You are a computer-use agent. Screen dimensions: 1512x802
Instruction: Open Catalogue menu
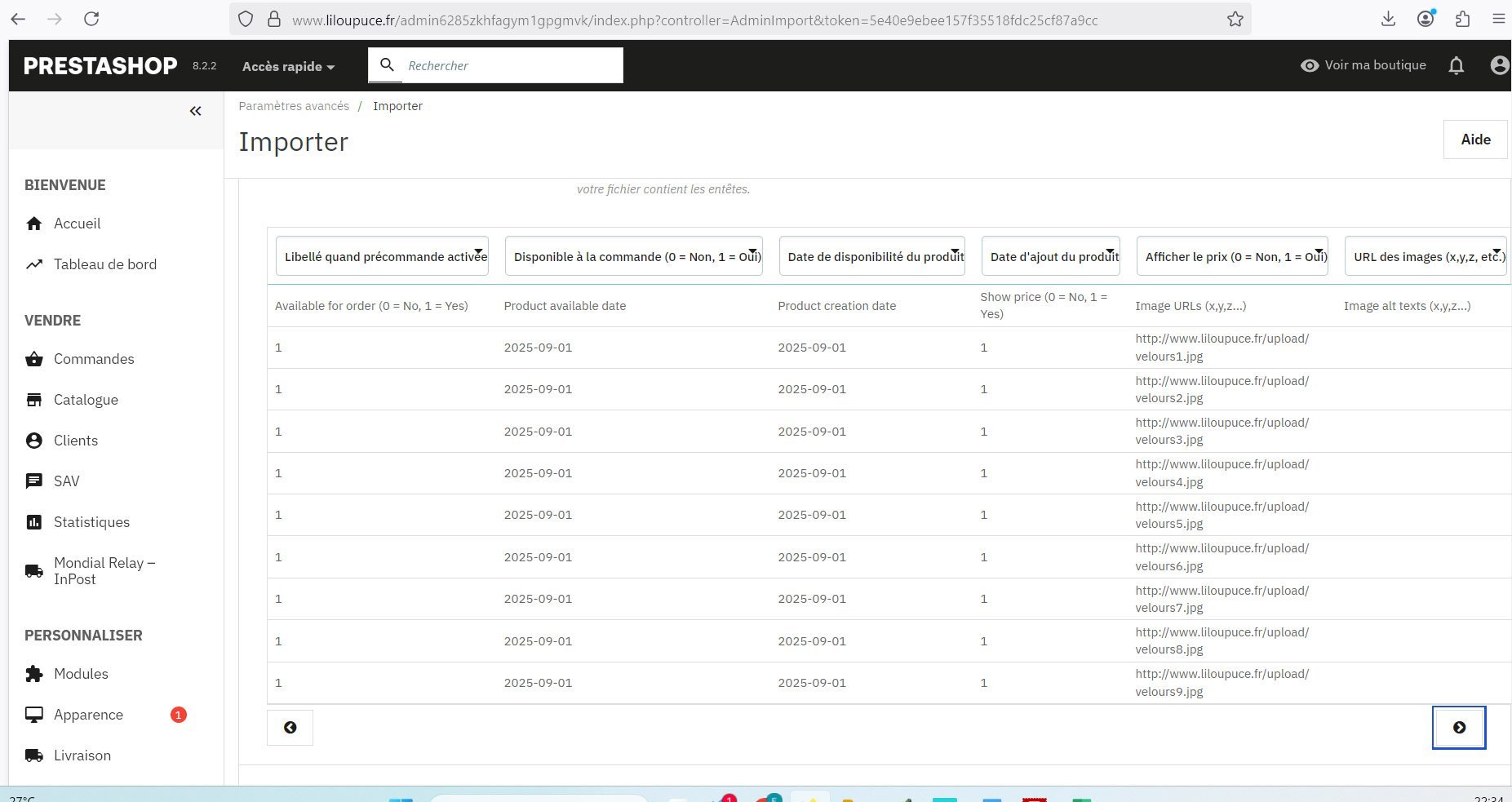click(x=86, y=400)
